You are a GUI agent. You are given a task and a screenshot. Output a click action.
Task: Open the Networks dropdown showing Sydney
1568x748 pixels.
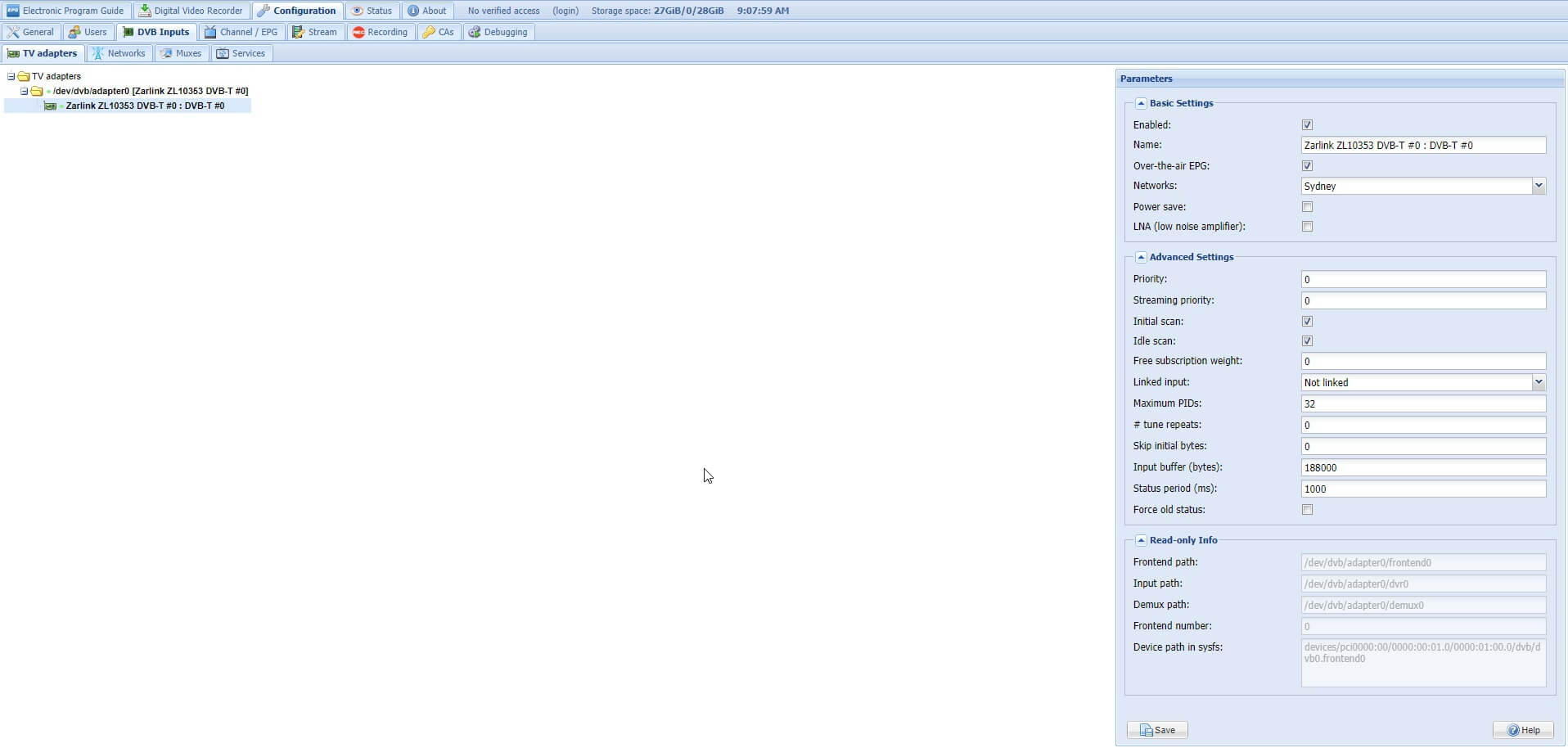coord(1538,186)
